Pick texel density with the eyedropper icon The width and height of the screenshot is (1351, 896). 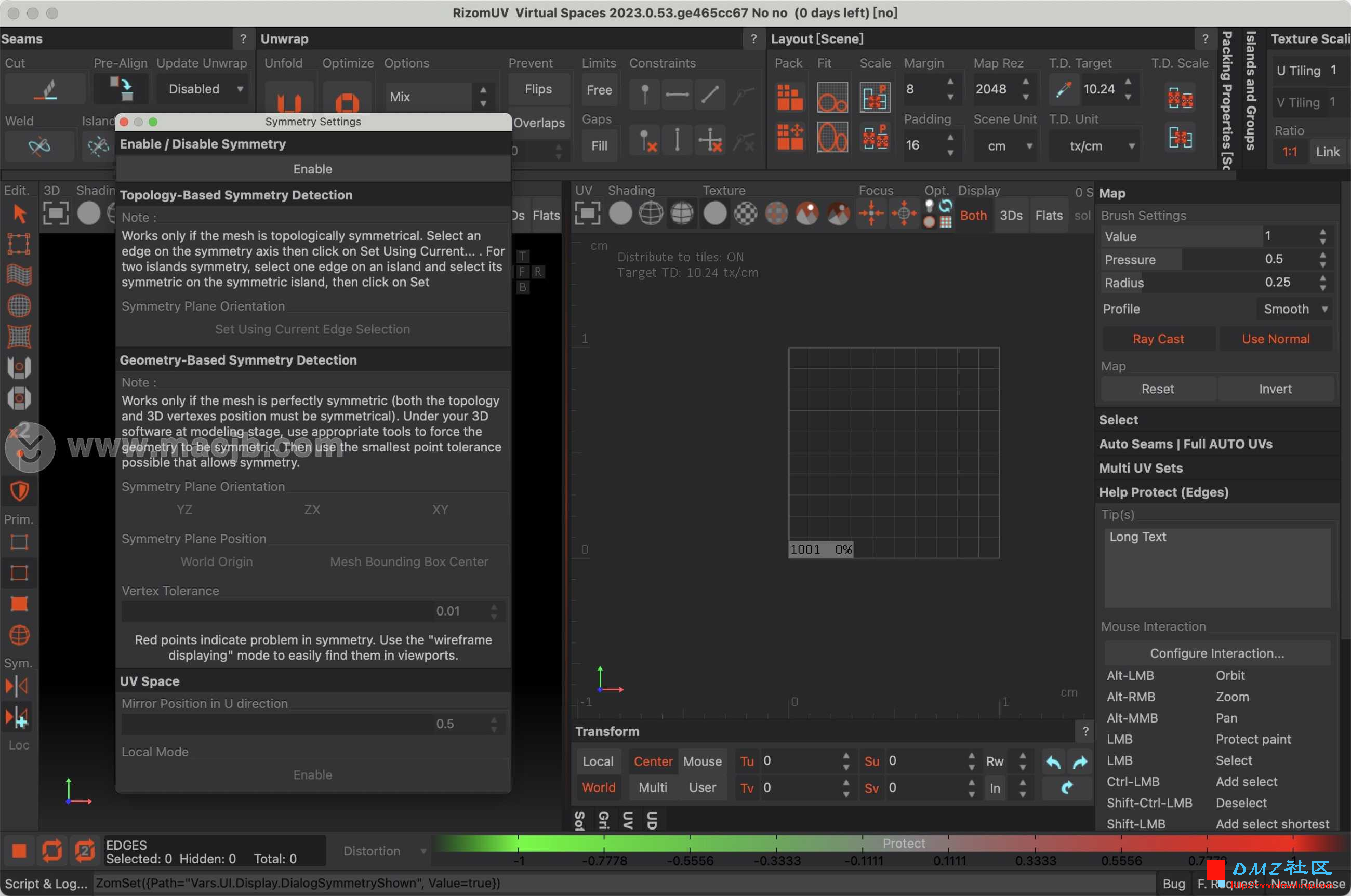(x=1064, y=89)
